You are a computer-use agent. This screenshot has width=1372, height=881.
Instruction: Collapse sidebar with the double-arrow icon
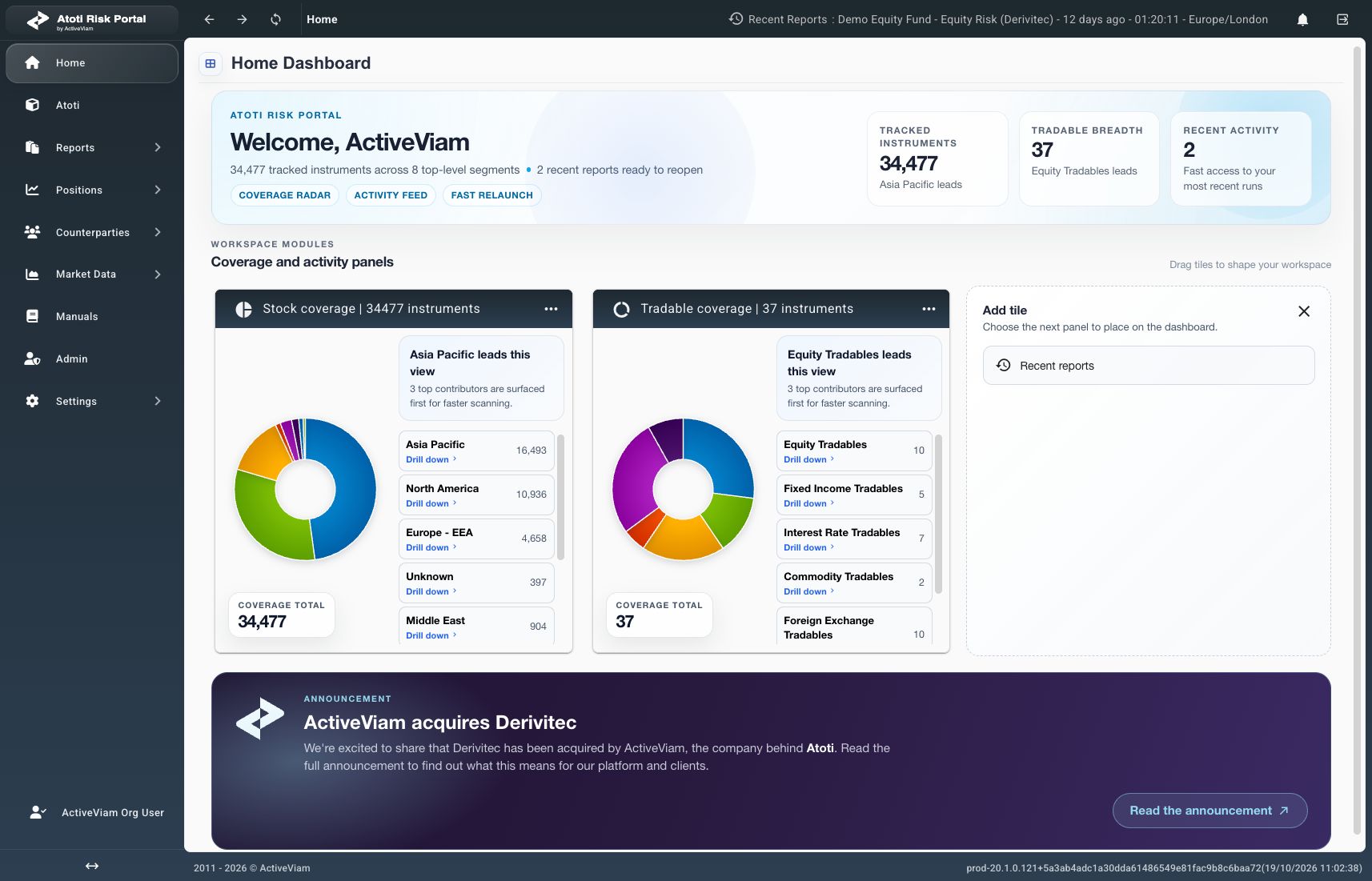coord(92,866)
